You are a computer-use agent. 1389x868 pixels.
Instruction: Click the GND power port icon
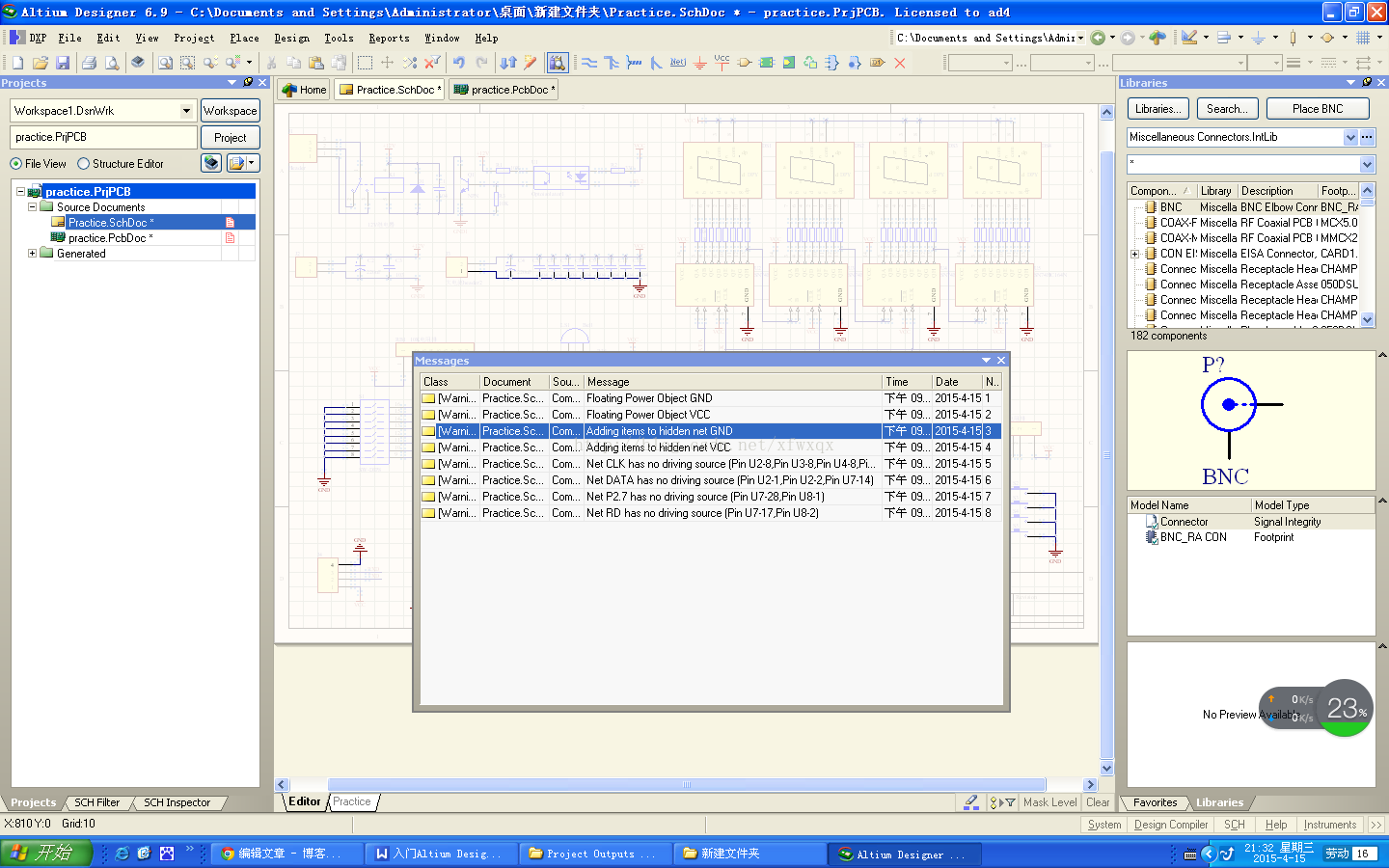click(700, 63)
